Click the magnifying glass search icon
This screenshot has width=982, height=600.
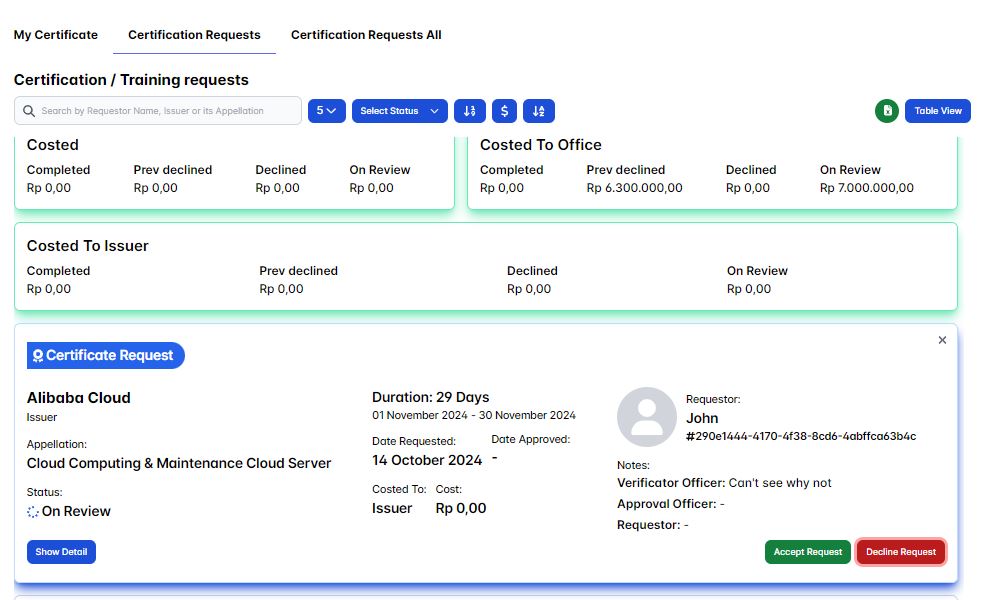click(28, 111)
